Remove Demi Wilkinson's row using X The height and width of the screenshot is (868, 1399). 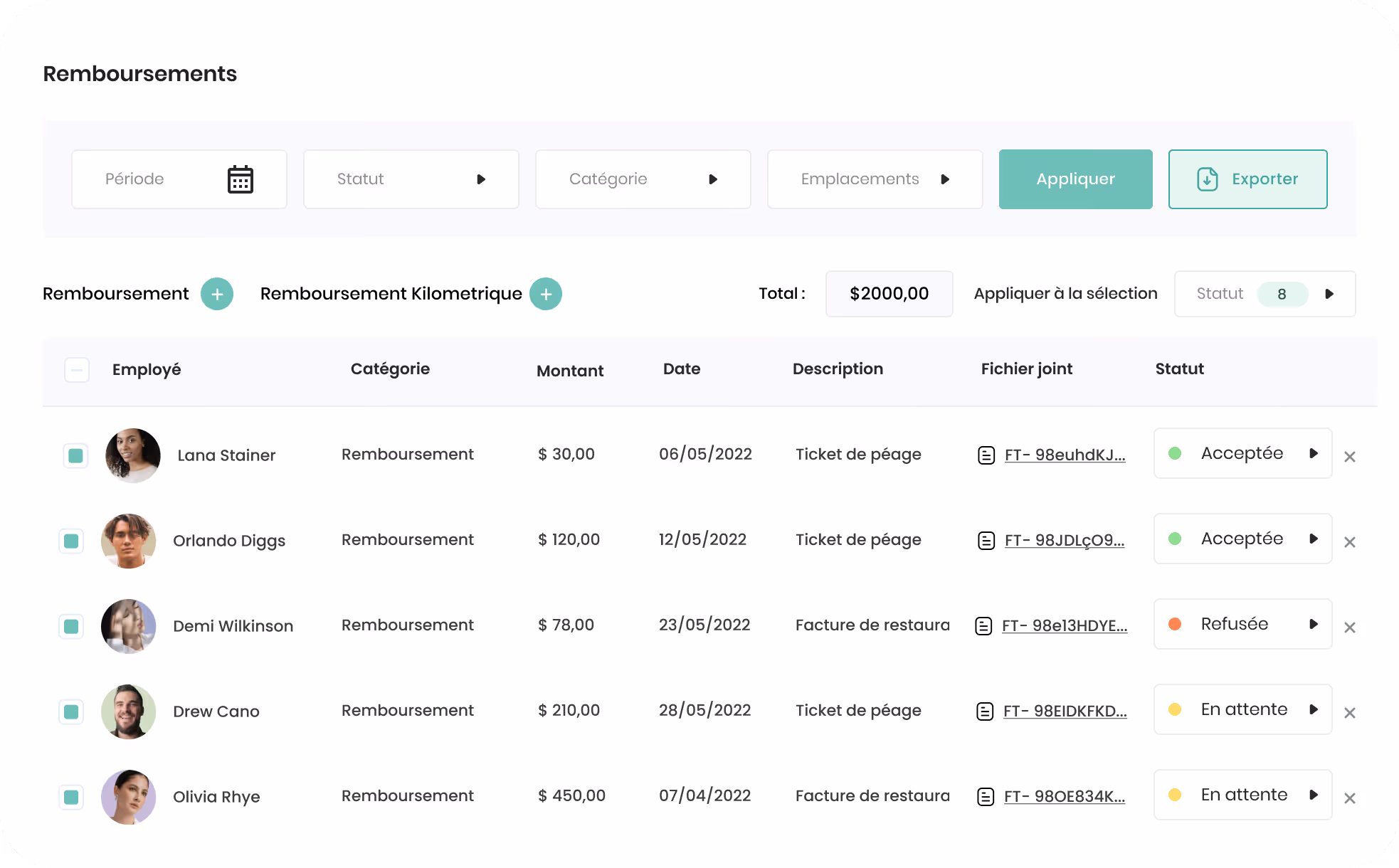pos(1350,628)
